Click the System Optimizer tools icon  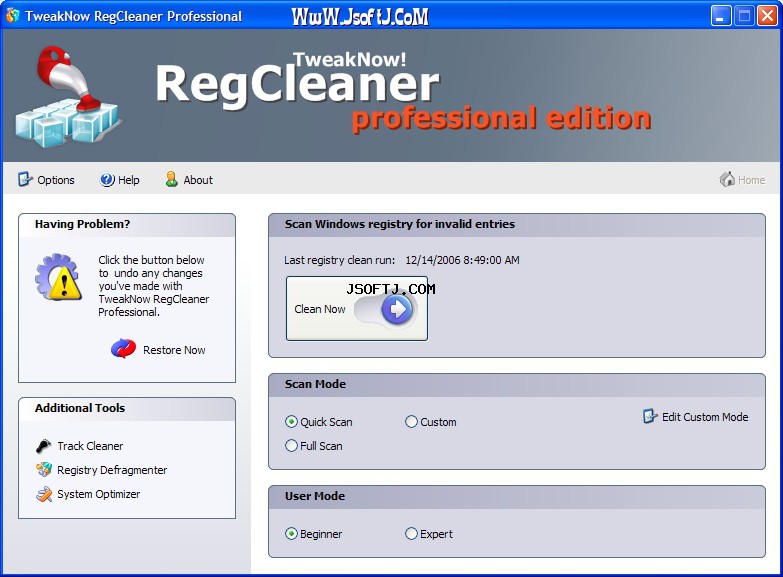[43, 494]
